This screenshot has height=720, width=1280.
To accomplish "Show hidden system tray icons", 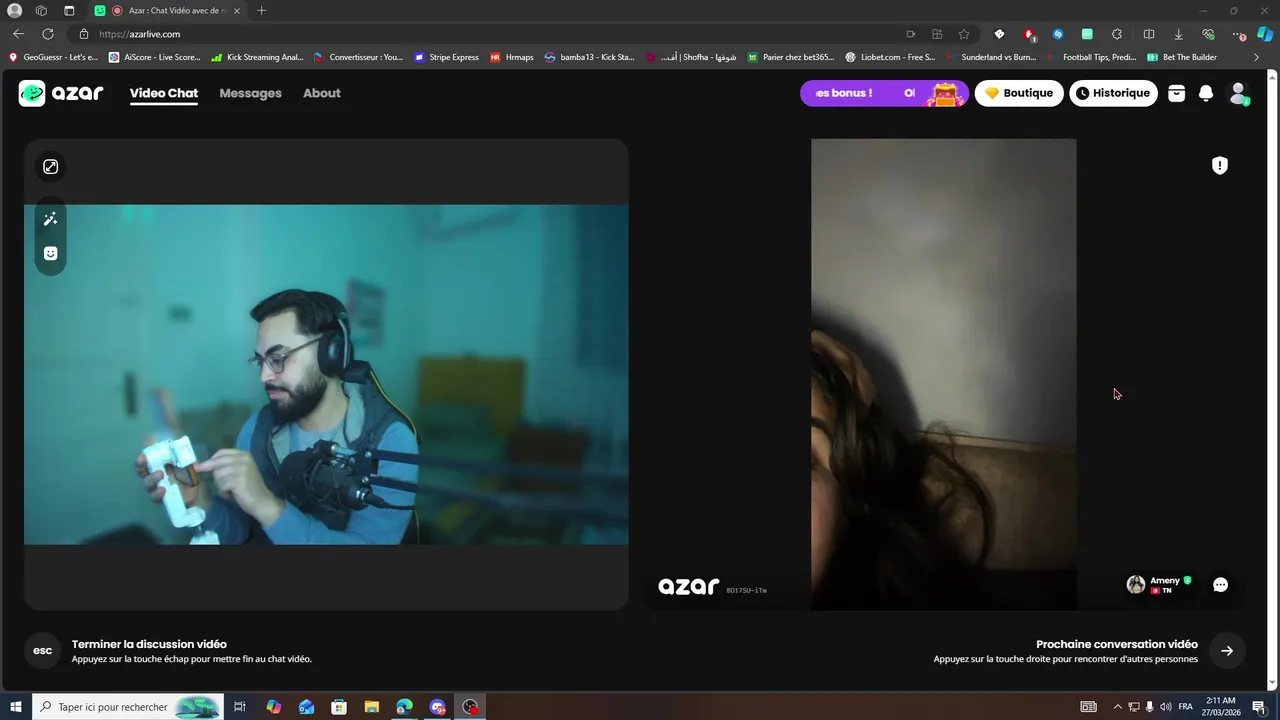I will pyautogui.click(x=1117, y=707).
